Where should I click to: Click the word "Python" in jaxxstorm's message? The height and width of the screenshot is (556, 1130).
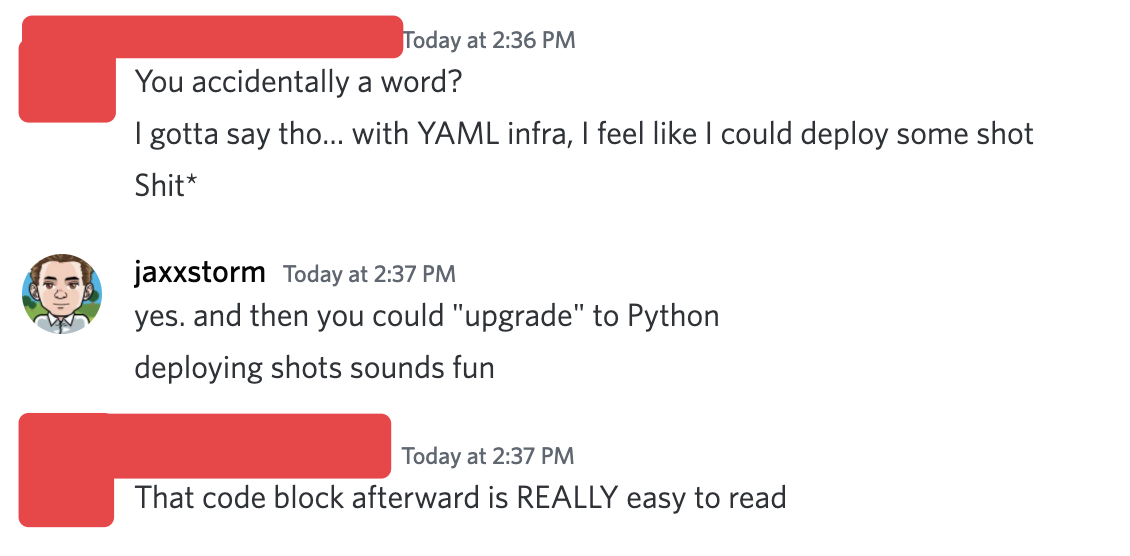pos(673,316)
